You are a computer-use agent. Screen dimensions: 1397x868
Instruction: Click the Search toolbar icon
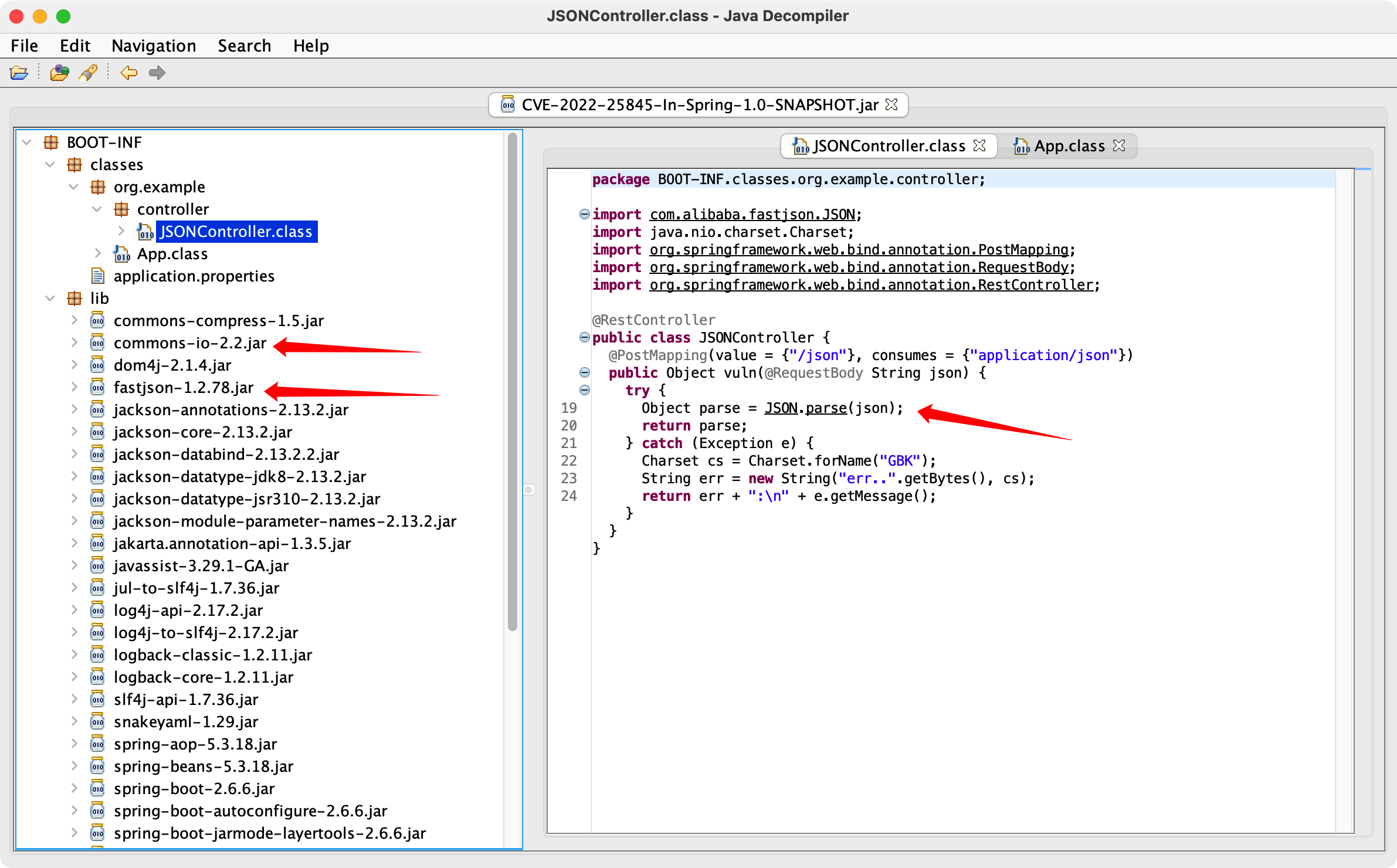point(88,73)
